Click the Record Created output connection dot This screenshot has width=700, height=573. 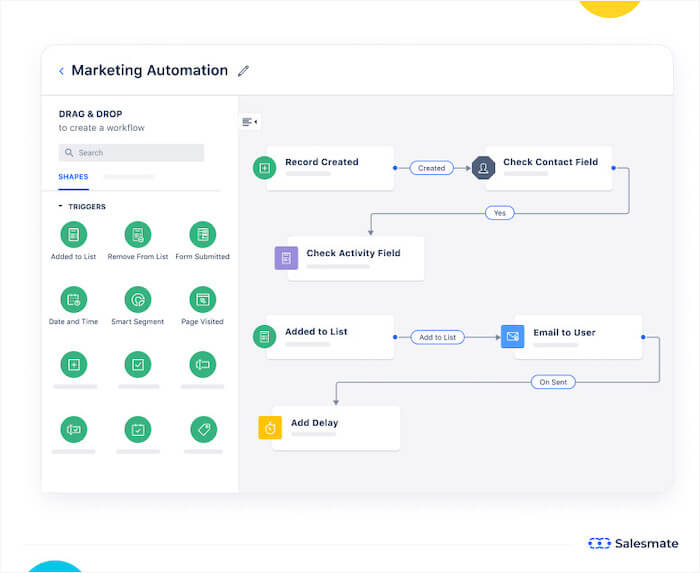(395, 168)
